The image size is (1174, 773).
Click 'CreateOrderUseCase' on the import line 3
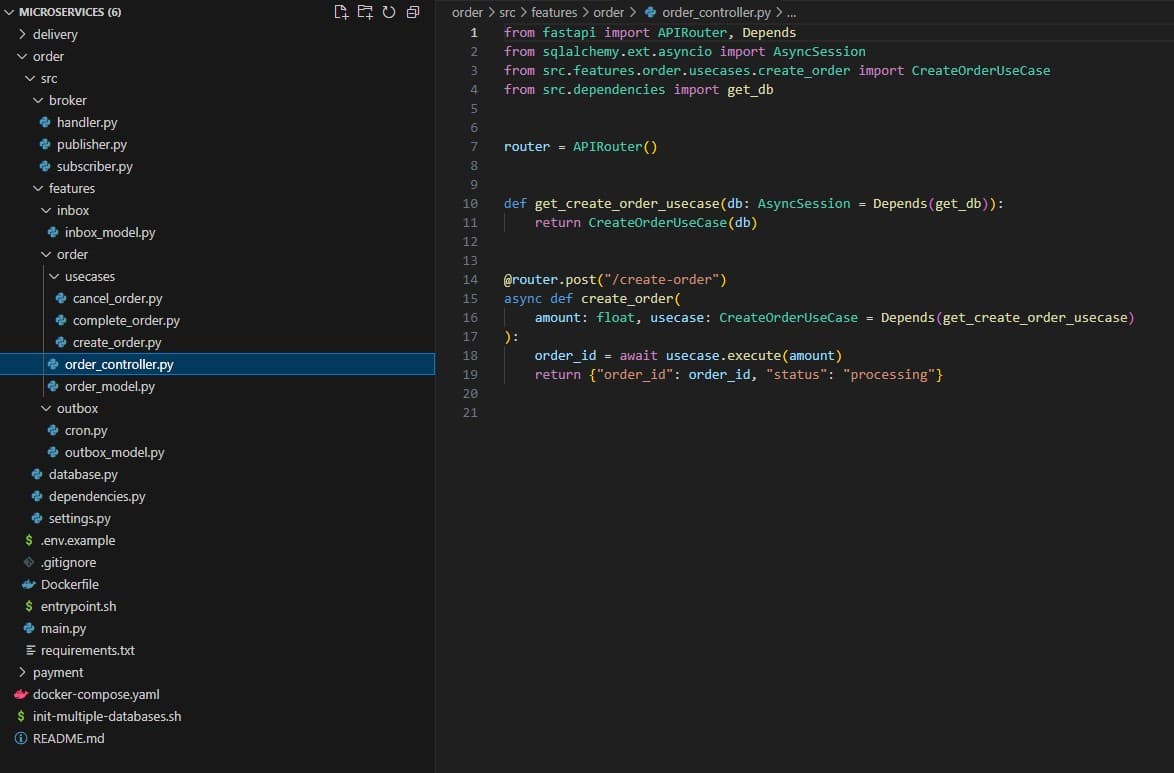[980, 70]
